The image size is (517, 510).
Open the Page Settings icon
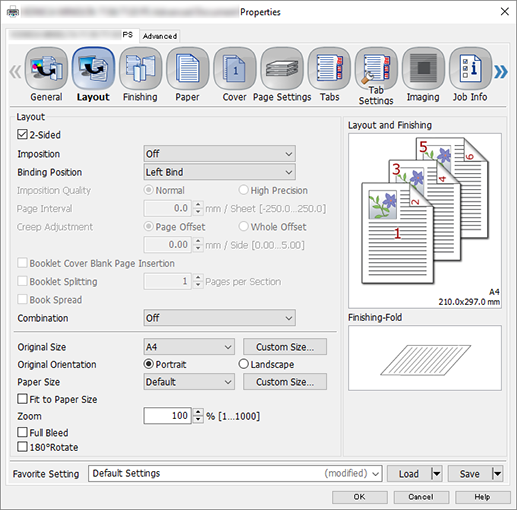tap(282, 69)
